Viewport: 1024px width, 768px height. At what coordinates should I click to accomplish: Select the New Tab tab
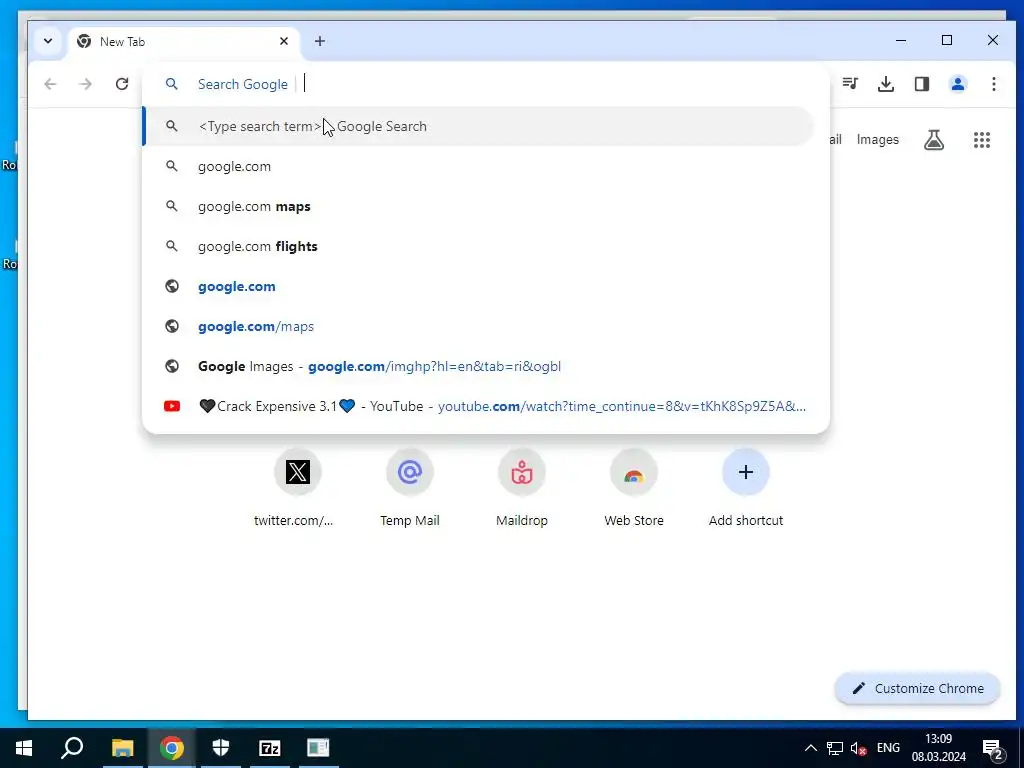tap(184, 42)
